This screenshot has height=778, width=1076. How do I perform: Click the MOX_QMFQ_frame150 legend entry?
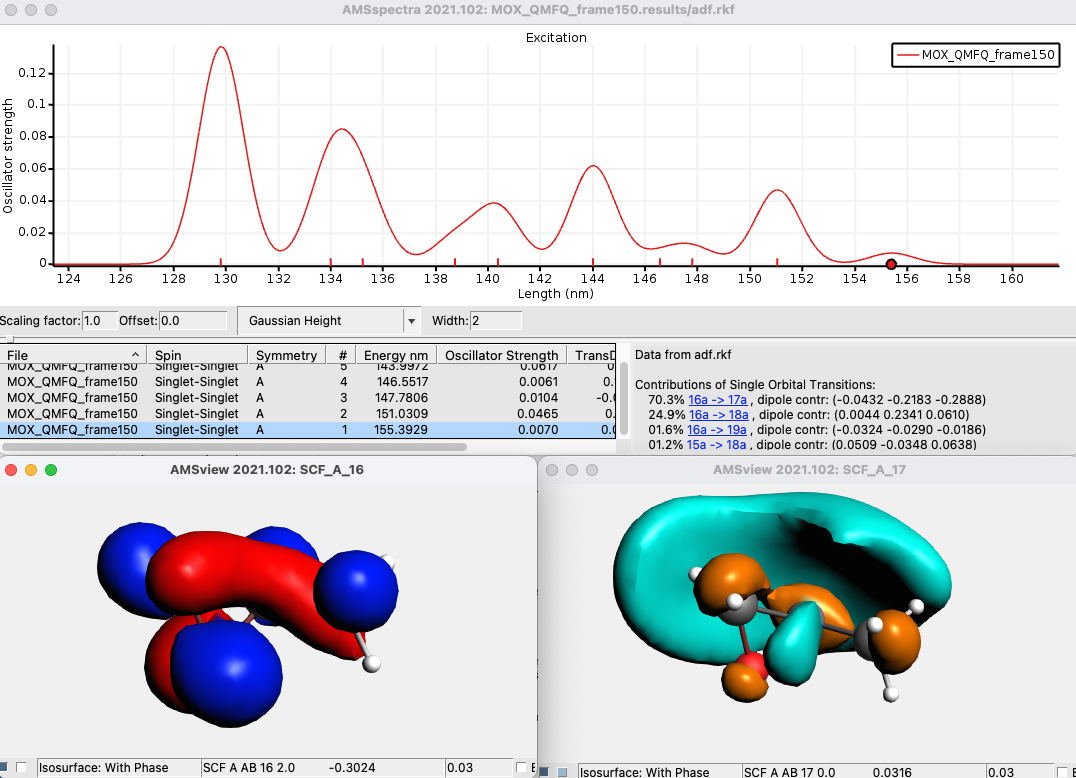(x=975, y=56)
